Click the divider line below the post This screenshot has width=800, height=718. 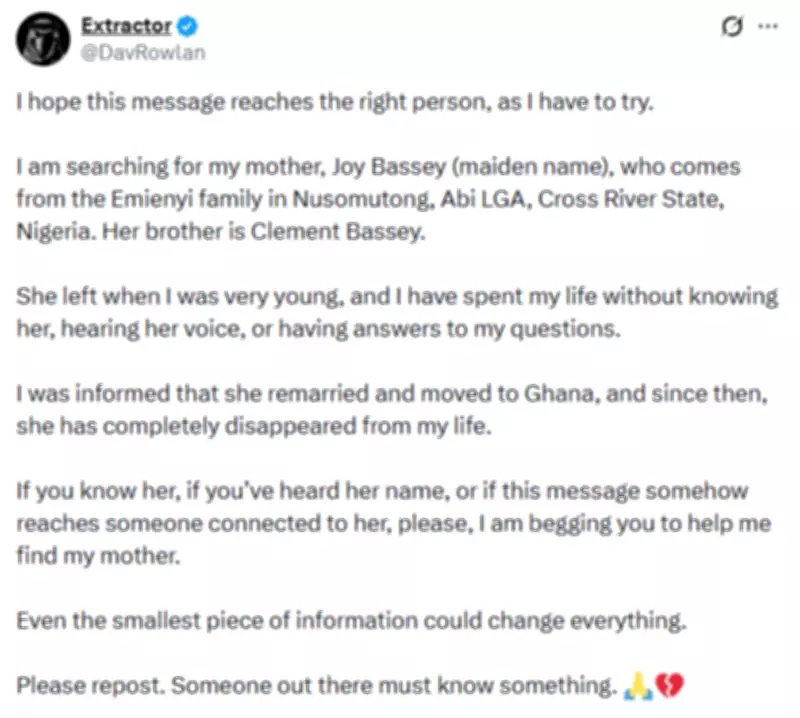click(400, 714)
